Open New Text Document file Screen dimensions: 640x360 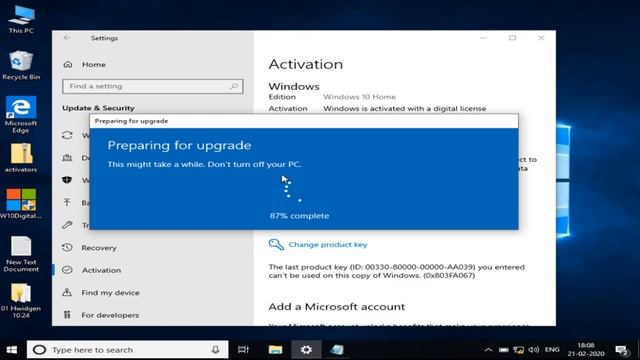tap(21, 254)
